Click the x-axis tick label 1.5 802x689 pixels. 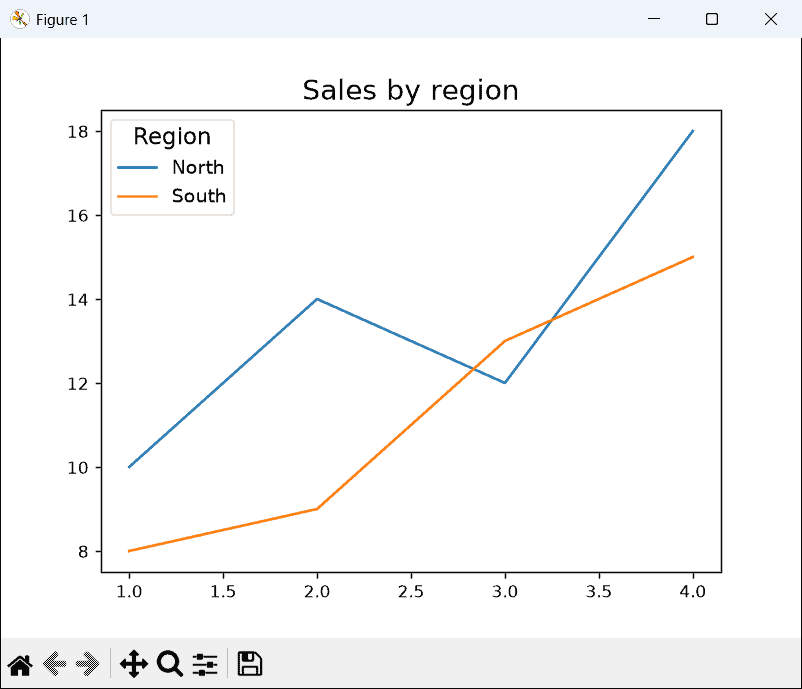[x=223, y=592]
